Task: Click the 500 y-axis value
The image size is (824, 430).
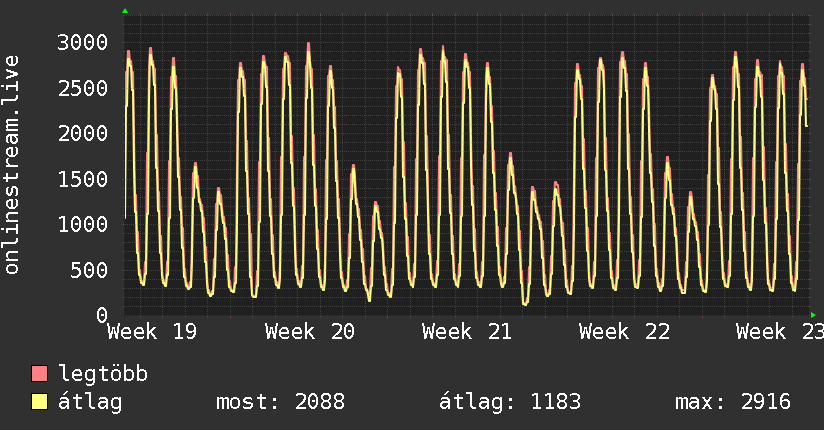Action: pos(89,270)
